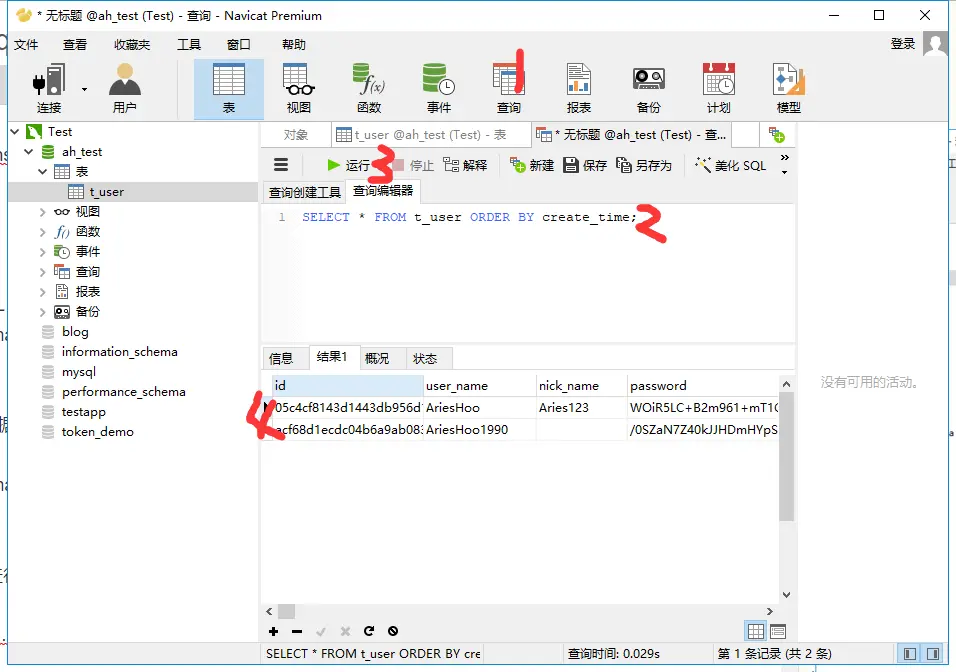The image size is (956, 672).
Task: Click the 新建 new query button
Action: [532, 165]
